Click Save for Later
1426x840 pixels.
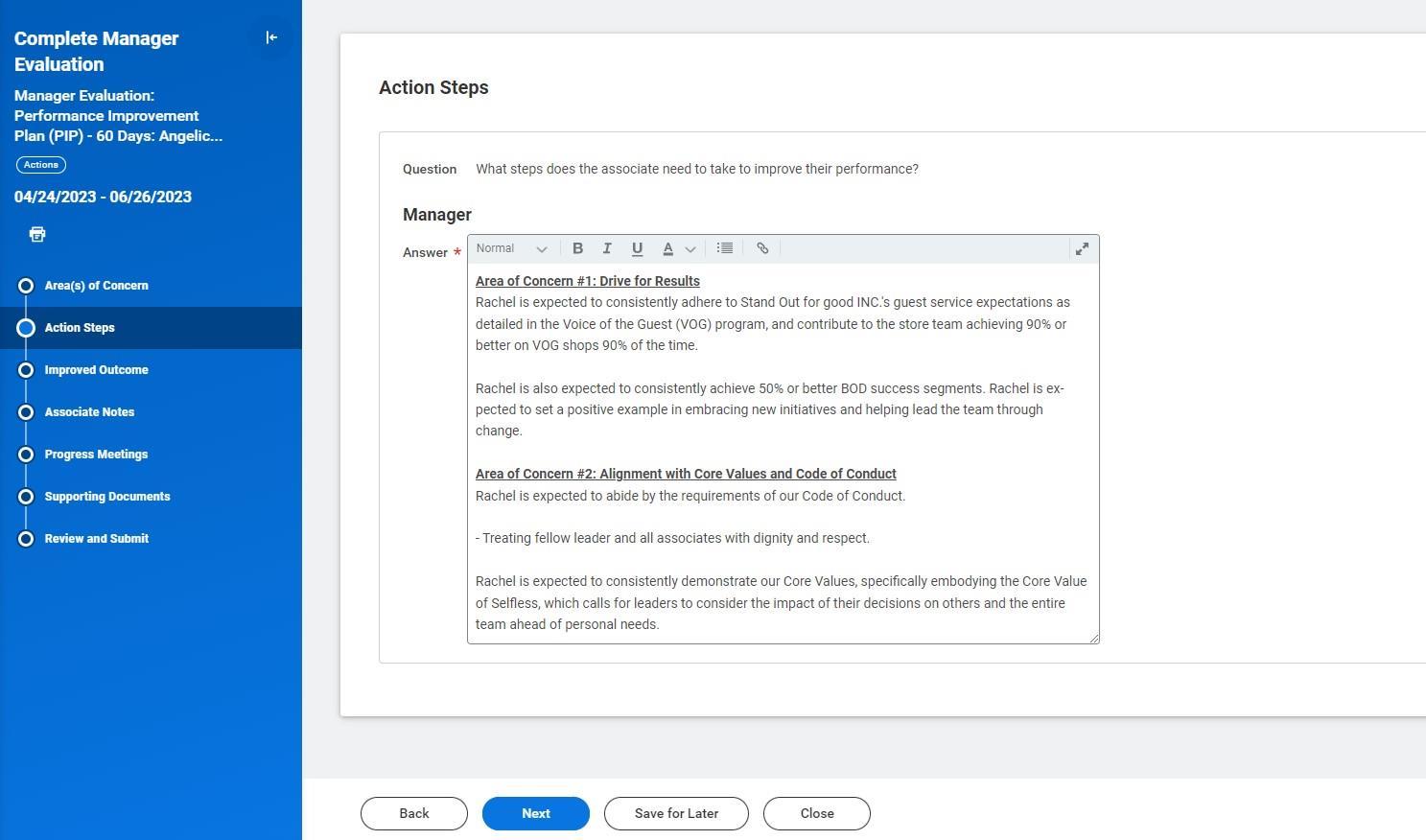click(676, 813)
